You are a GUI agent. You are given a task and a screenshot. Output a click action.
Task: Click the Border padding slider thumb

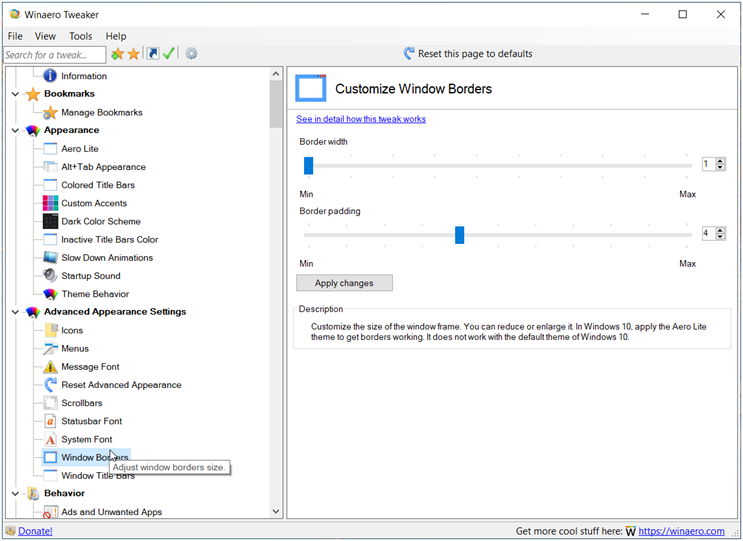click(x=459, y=235)
